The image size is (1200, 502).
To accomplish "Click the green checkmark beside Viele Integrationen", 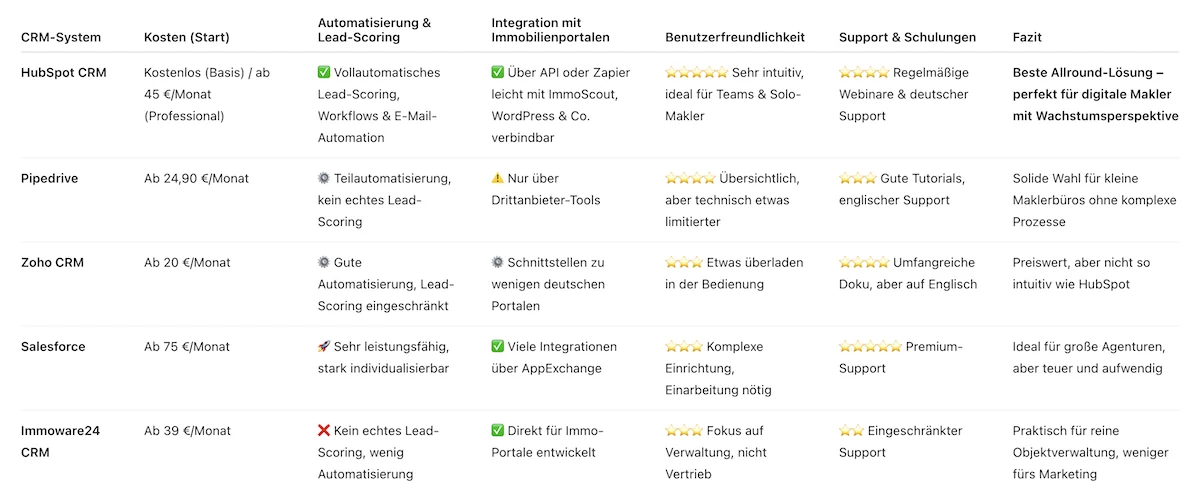I will 498,347.
